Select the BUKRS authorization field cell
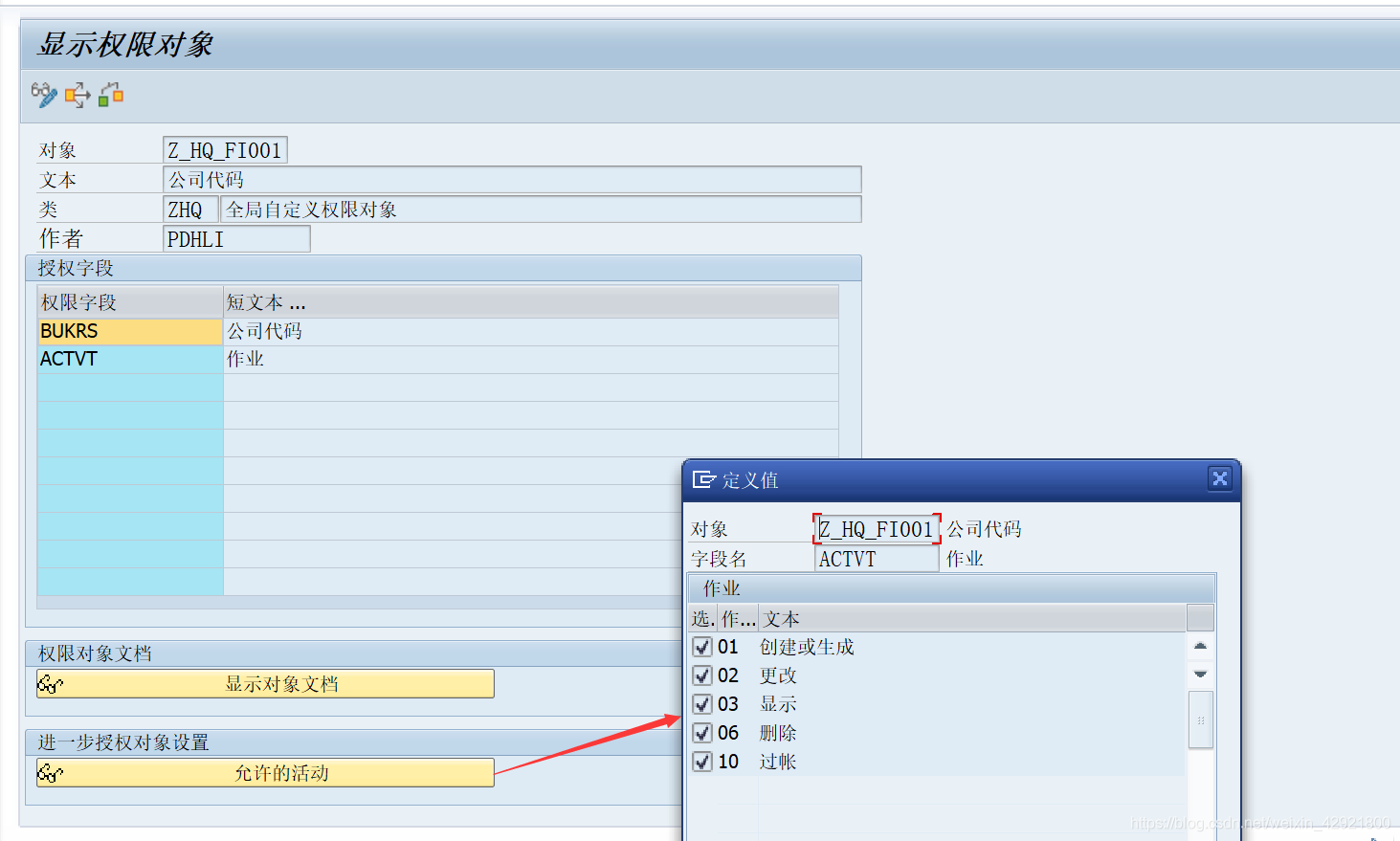The image size is (1400, 841). point(130,331)
